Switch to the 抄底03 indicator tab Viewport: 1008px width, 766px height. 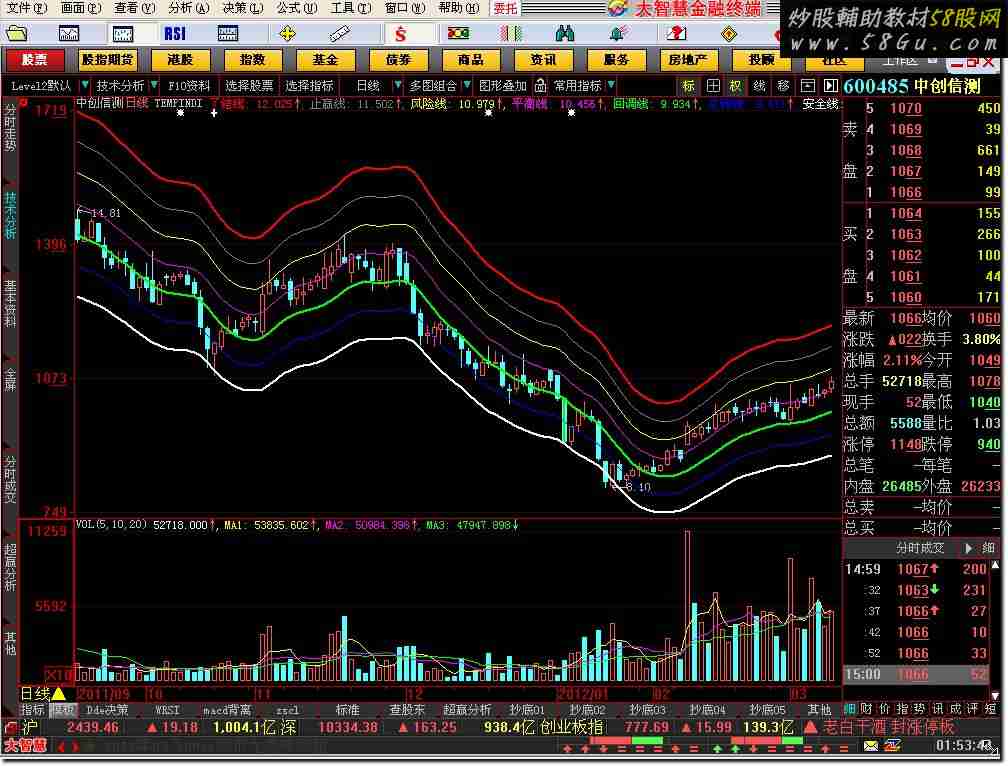click(x=647, y=710)
